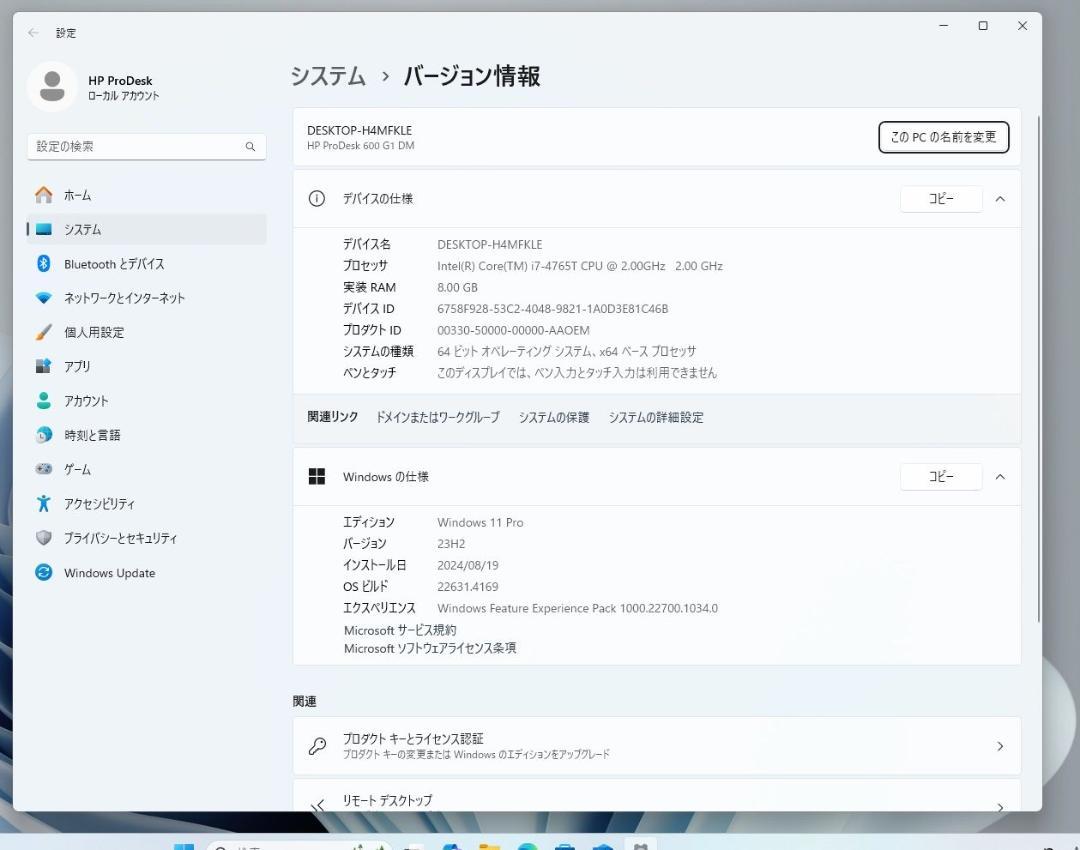The height and width of the screenshot is (850, 1080).
Task: Click the デバイス名 value DESKTOP-H4MFKLE
Action: pos(490,245)
